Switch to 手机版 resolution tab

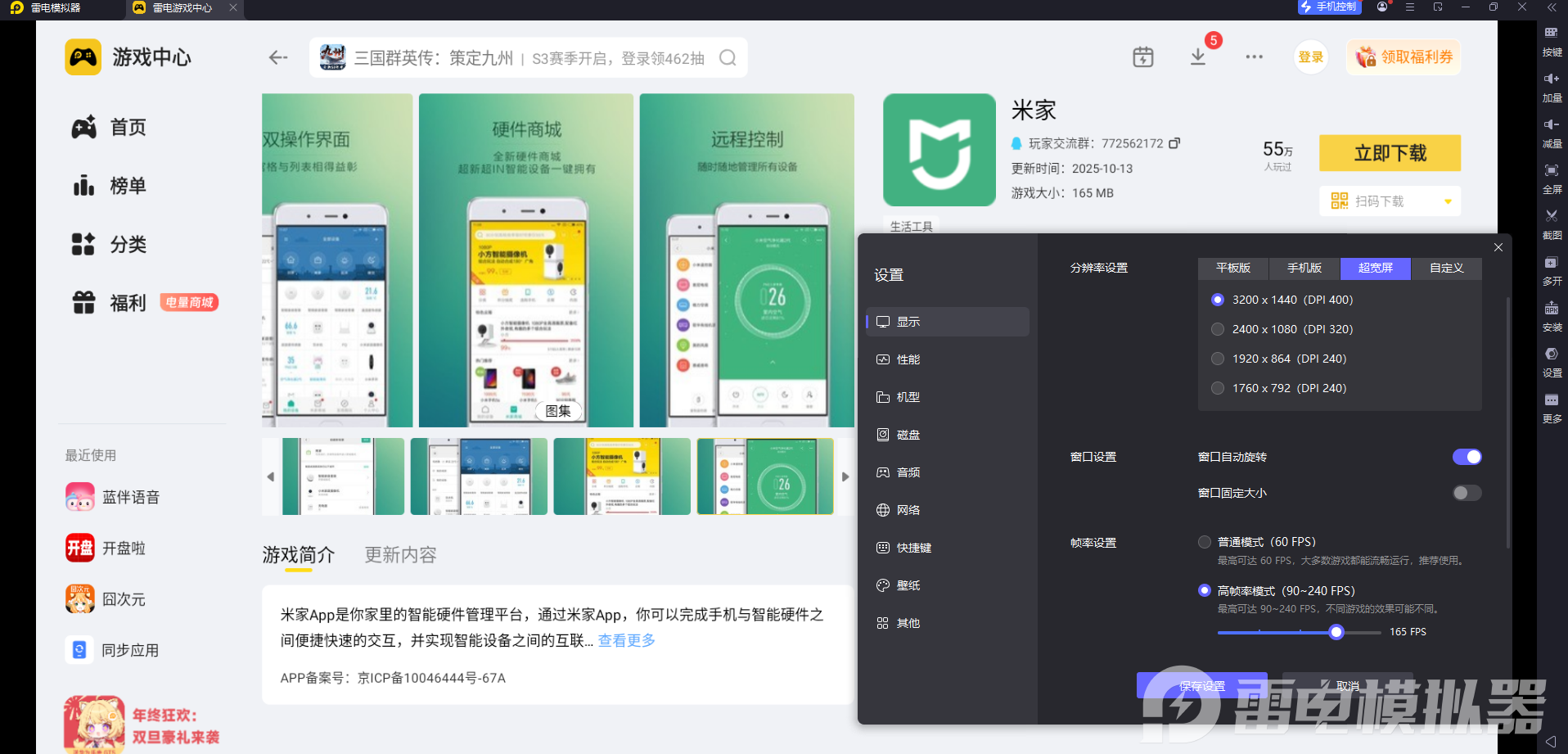1304,269
